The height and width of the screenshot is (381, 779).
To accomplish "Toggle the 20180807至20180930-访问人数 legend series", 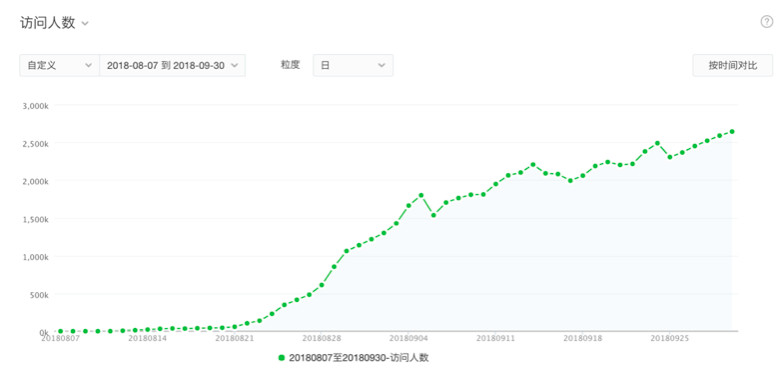I will 354,358.
